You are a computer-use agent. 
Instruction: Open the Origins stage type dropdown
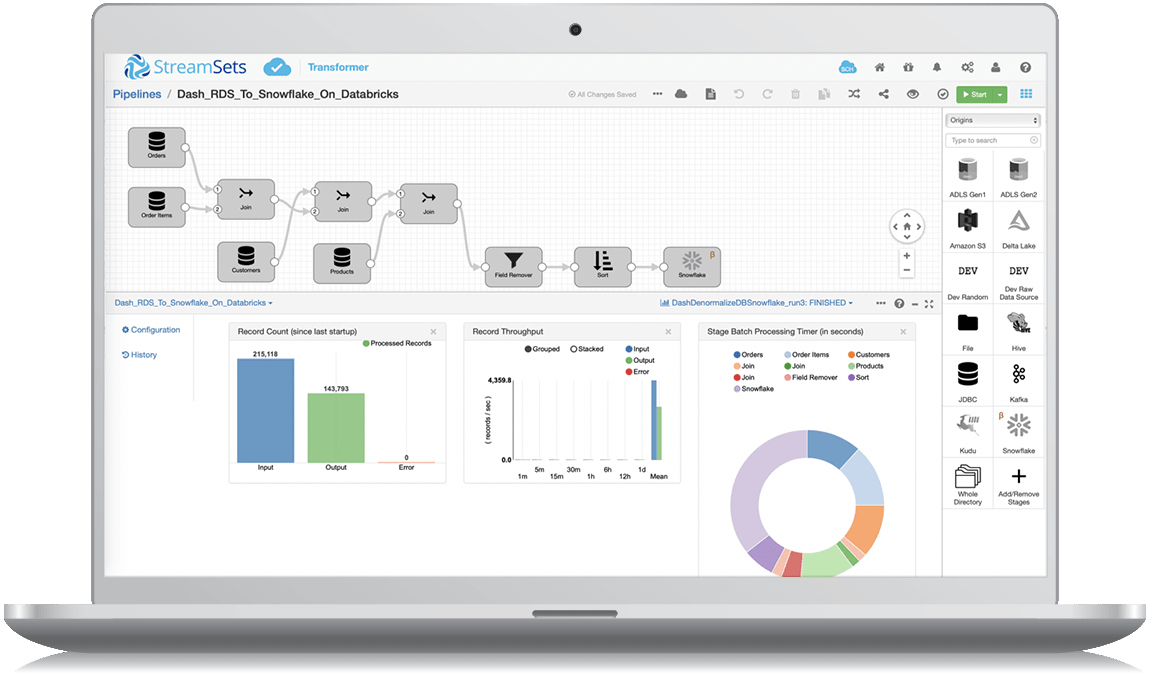[x=993, y=120]
